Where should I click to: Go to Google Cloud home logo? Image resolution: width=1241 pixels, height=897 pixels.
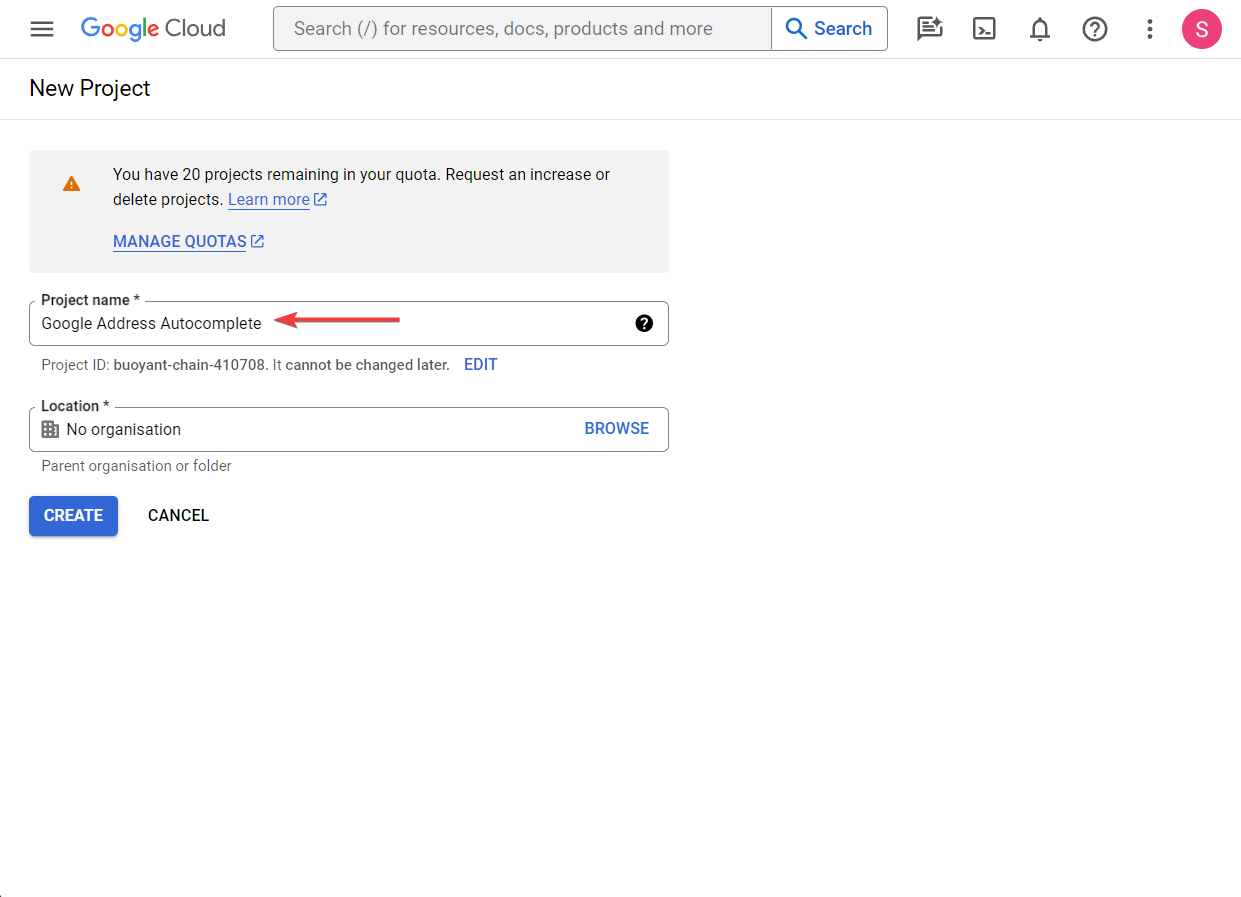pyautogui.click(x=153, y=29)
